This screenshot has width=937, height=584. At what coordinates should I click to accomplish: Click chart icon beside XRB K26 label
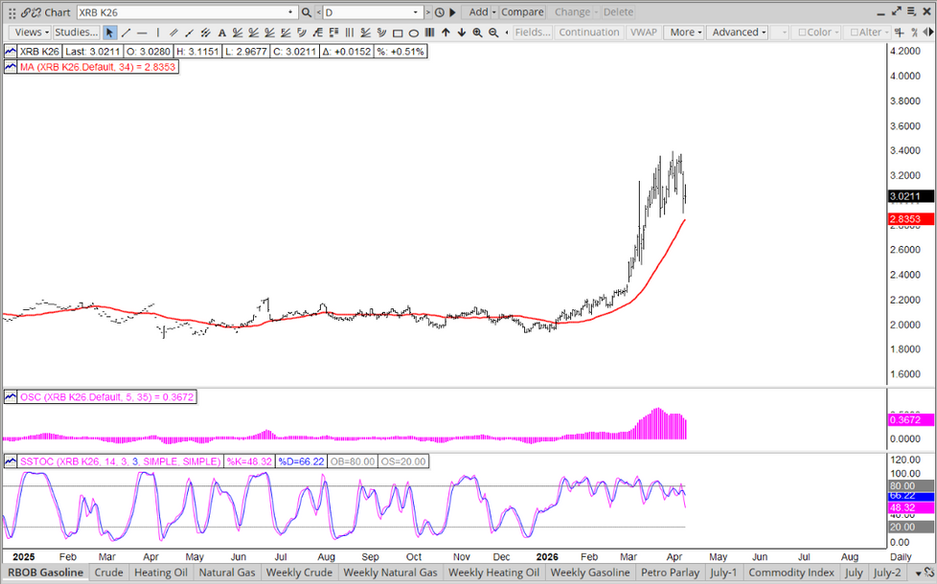[10, 51]
